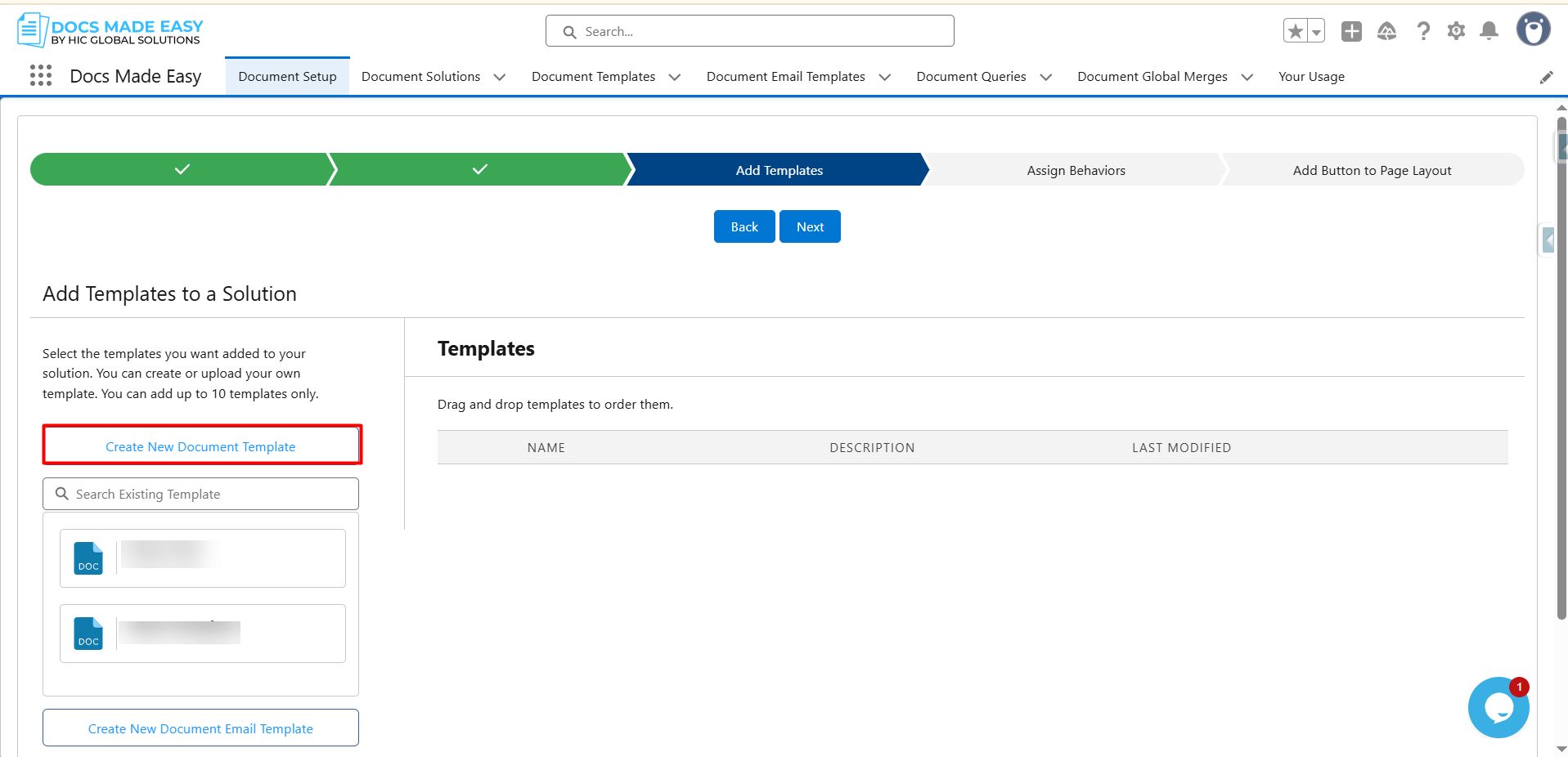Expand the Document Solutions menu chevron
Screen dimensions: 1568x757
[500, 77]
